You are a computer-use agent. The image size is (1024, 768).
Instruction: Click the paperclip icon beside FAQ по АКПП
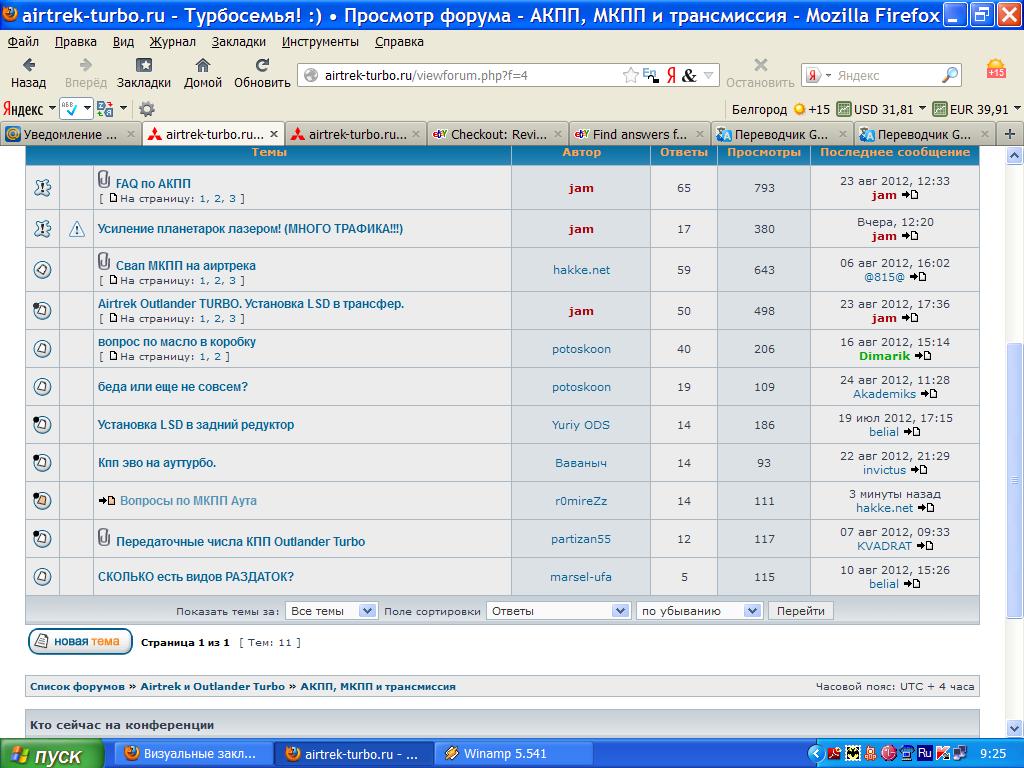(x=104, y=180)
